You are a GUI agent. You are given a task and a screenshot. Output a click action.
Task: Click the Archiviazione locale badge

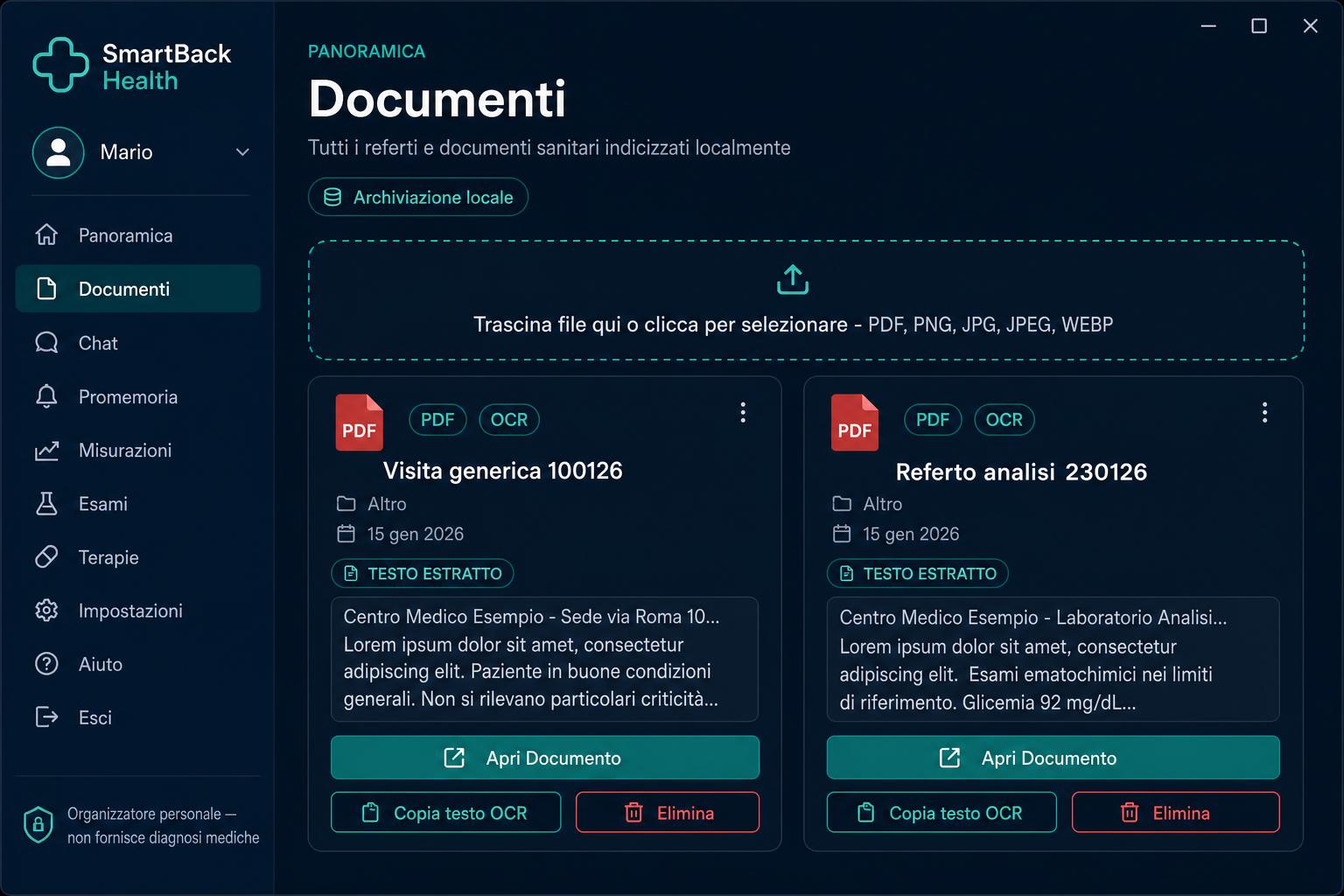click(418, 197)
